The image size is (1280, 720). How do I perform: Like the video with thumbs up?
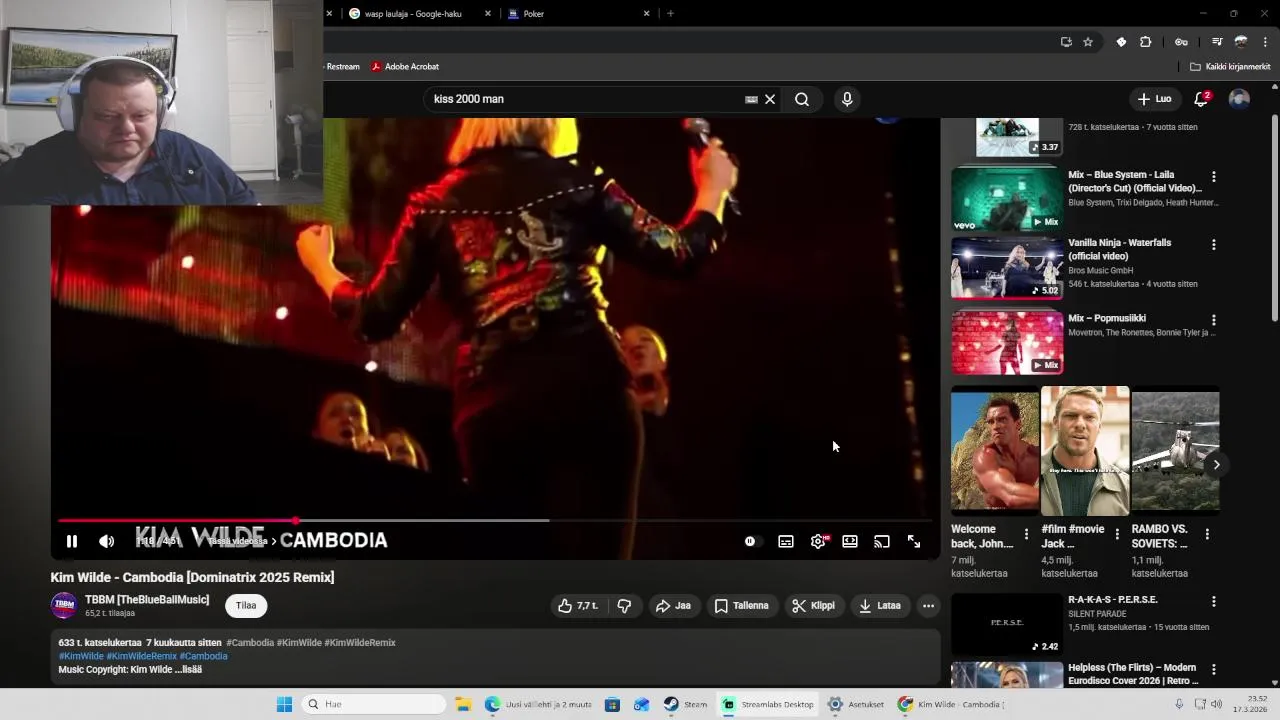click(x=578, y=606)
